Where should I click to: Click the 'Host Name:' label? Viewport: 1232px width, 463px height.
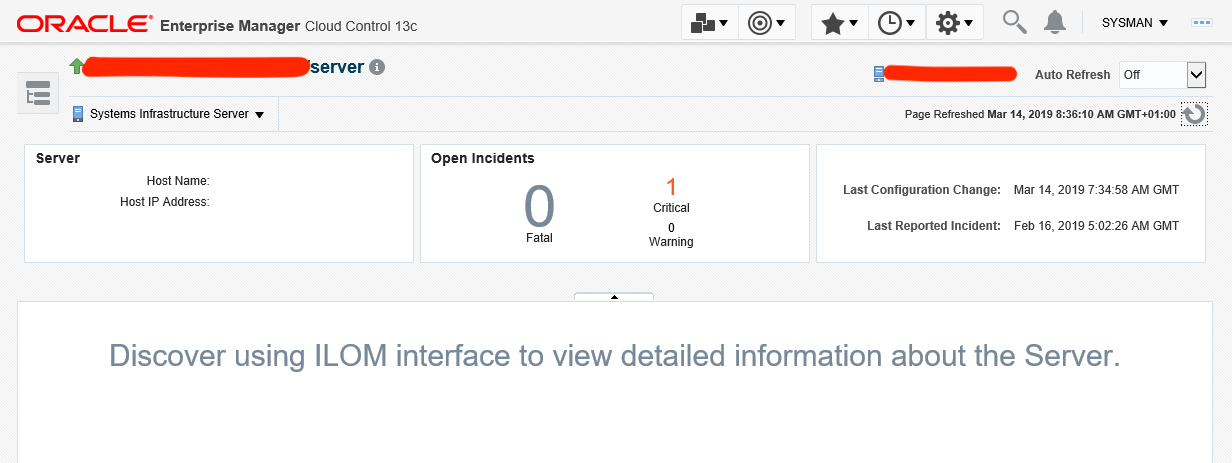click(178, 181)
